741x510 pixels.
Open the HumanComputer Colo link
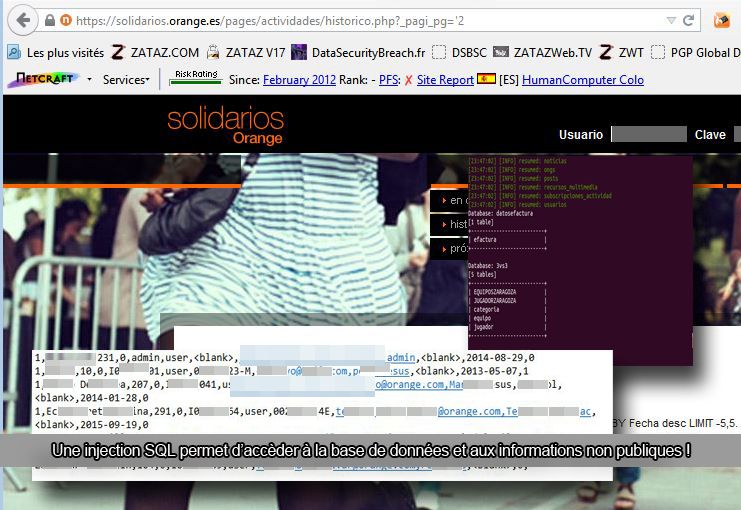(x=583, y=80)
